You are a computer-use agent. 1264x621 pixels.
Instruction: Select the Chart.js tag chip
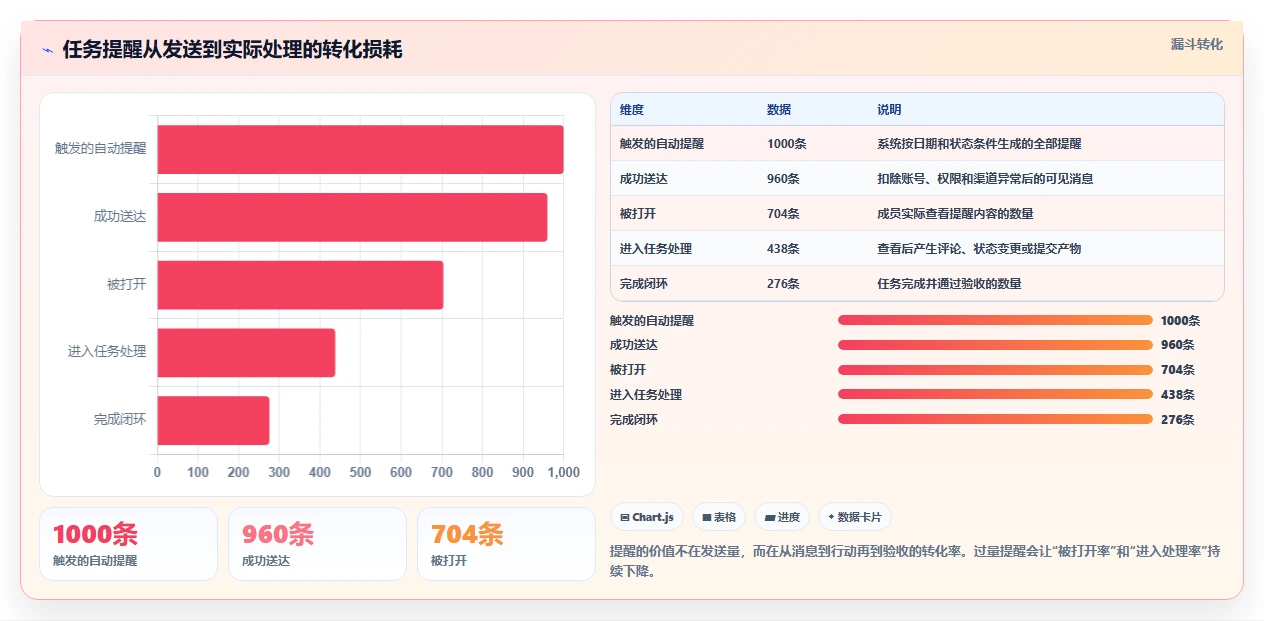pyautogui.click(x=647, y=517)
